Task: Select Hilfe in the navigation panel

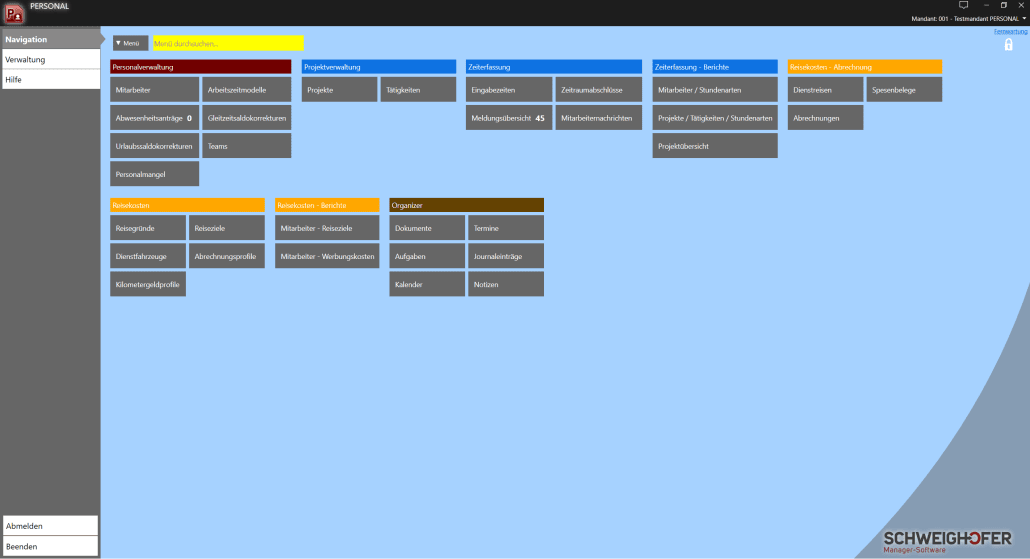Action: pyautogui.click(x=50, y=79)
